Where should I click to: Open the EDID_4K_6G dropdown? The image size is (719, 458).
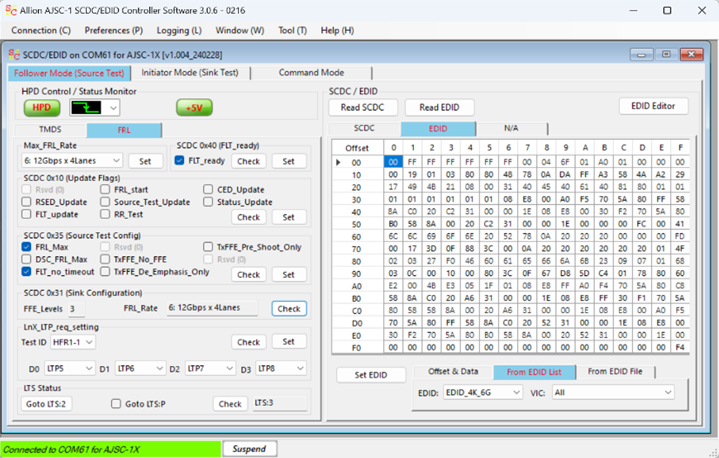coord(483,392)
